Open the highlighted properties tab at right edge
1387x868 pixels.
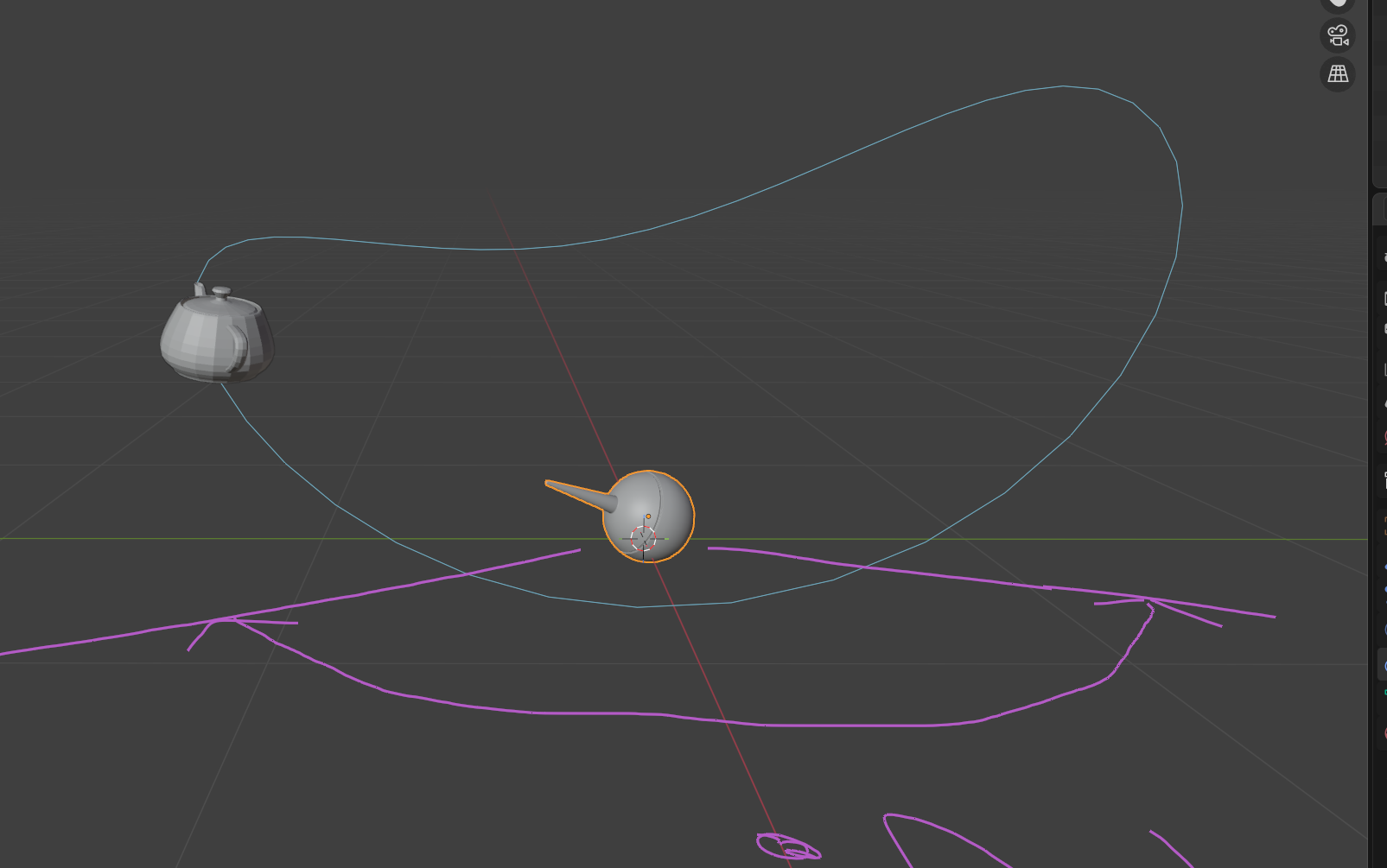pos(1382,666)
